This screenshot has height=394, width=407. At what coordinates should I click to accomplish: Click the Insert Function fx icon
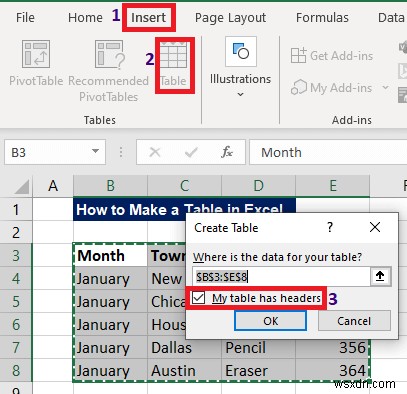click(x=227, y=152)
